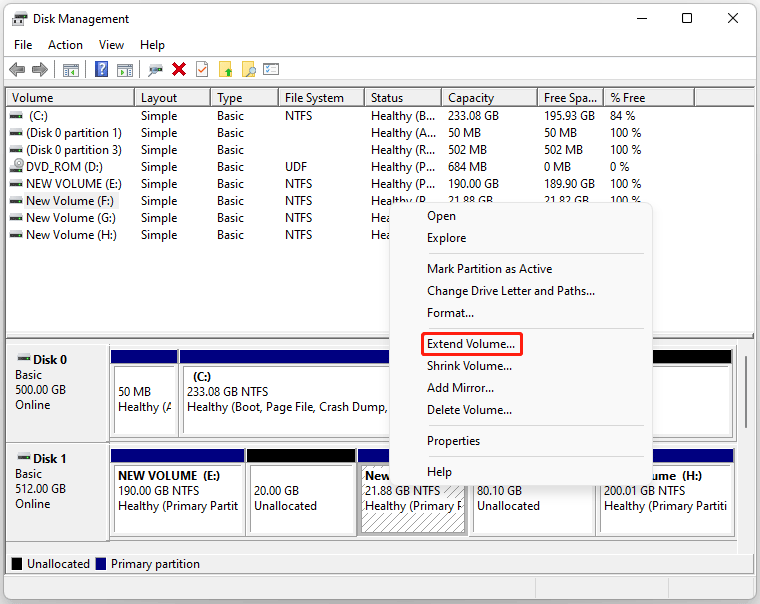Viewport: 760px width, 604px height.
Task: Toggle the Show/Hide Console Tree icon
Action: tap(71, 70)
